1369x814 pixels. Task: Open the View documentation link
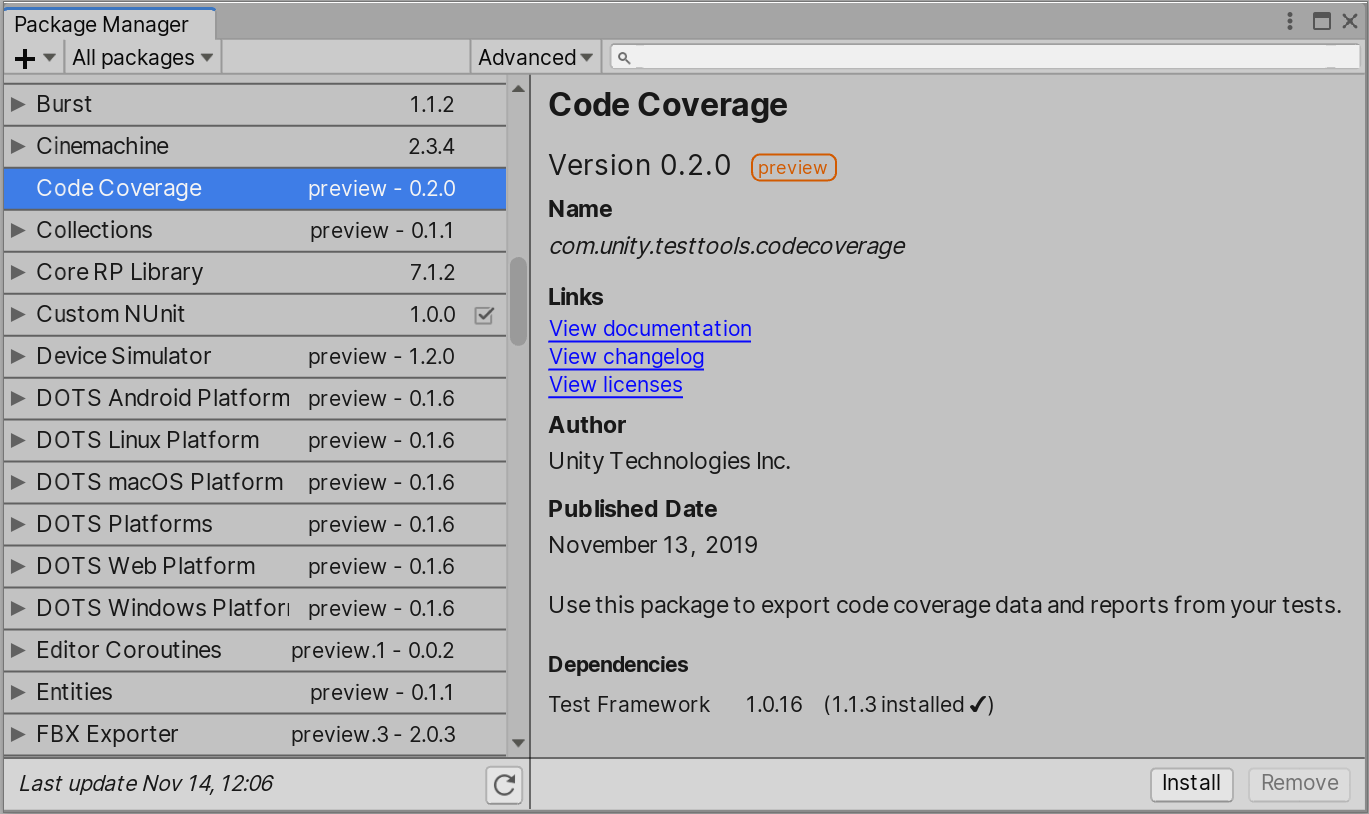(x=650, y=329)
